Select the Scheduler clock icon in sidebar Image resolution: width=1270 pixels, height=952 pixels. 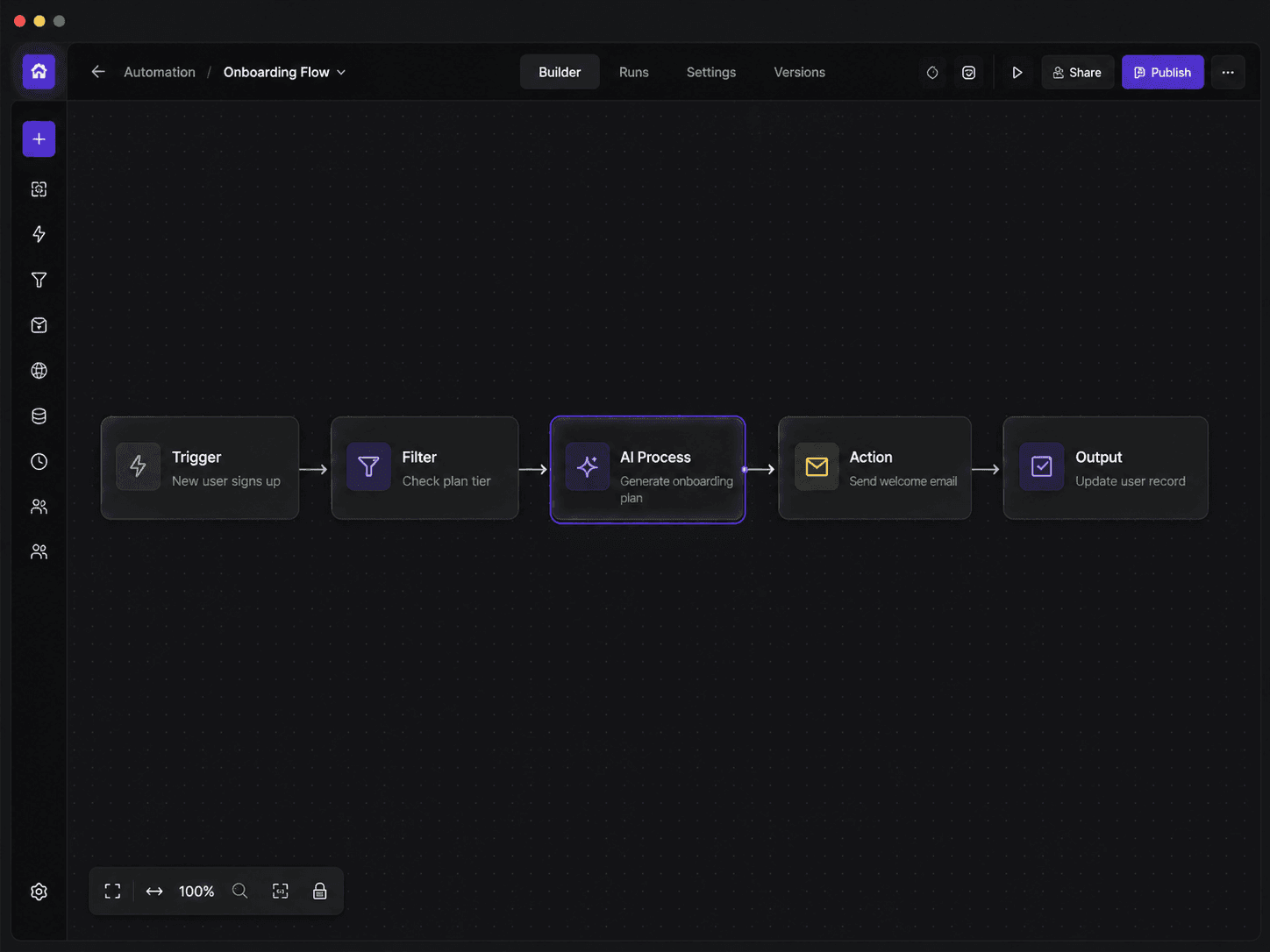tap(39, 461)
